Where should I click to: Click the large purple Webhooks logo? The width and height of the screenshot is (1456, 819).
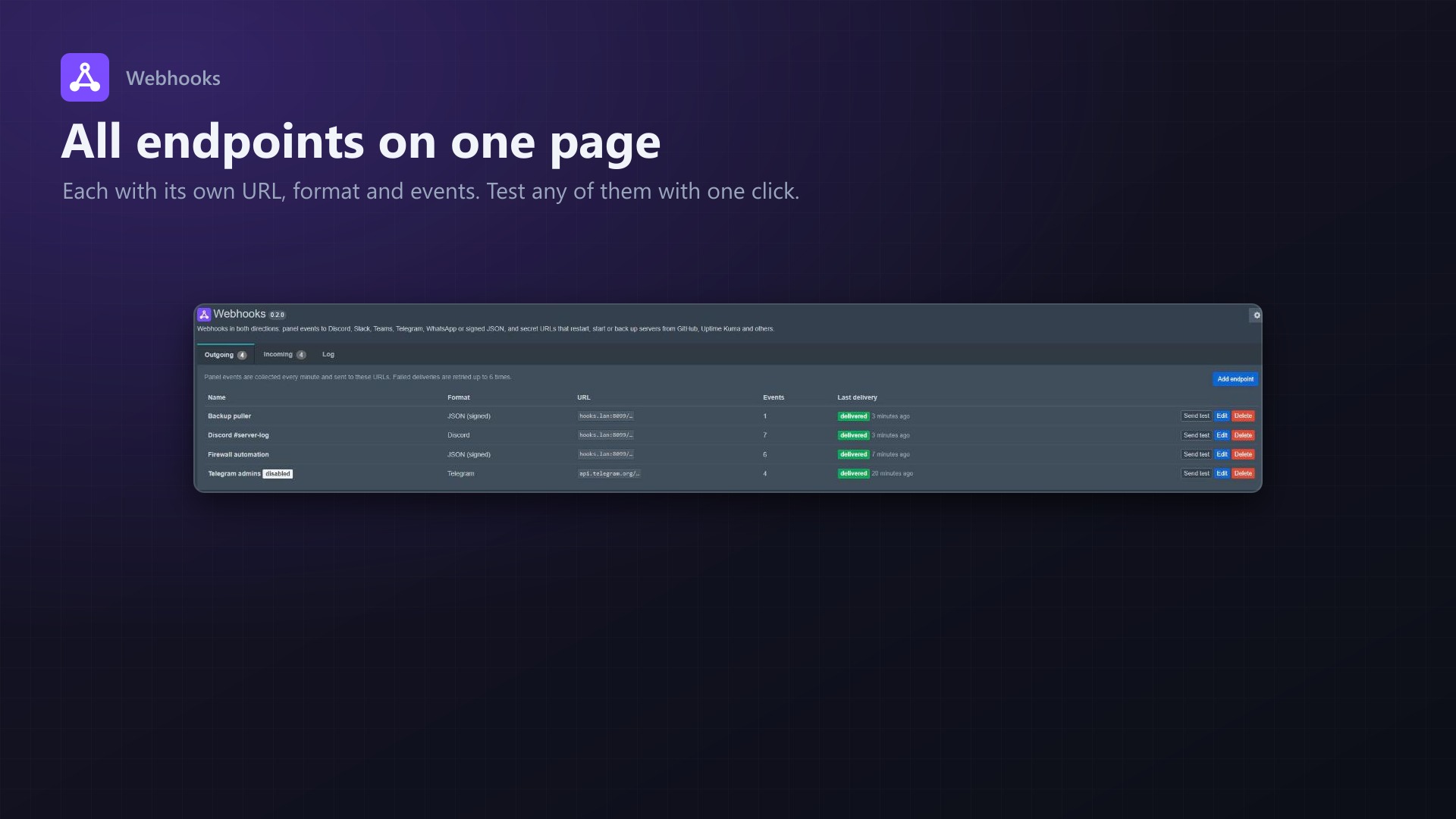pos(85,77)
